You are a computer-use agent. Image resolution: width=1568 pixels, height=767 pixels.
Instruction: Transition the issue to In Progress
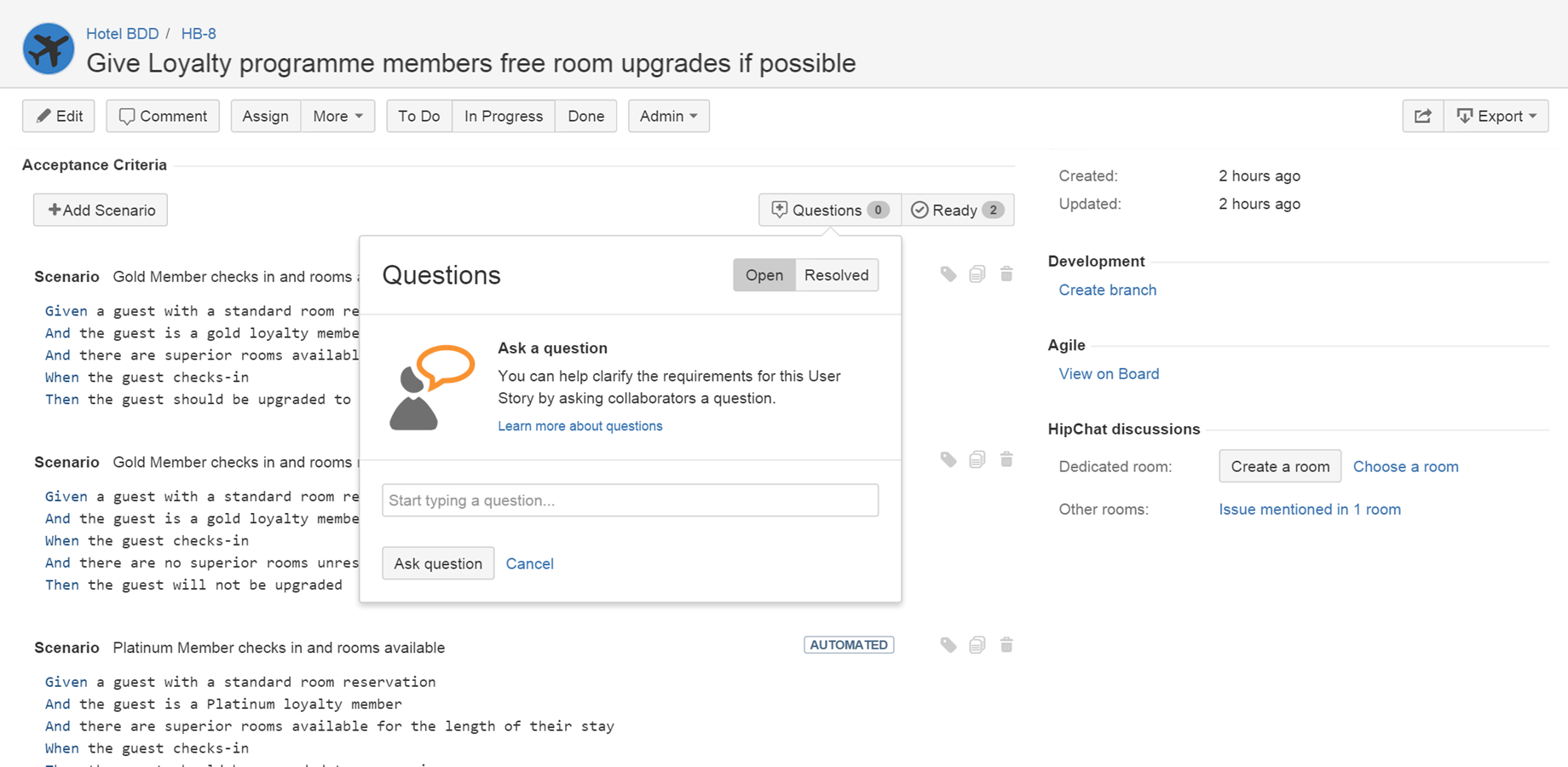pos(503,116)
